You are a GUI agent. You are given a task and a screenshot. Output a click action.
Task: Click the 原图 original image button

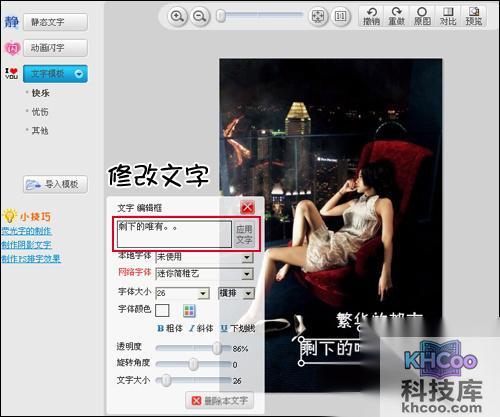(x=422, y=16)
